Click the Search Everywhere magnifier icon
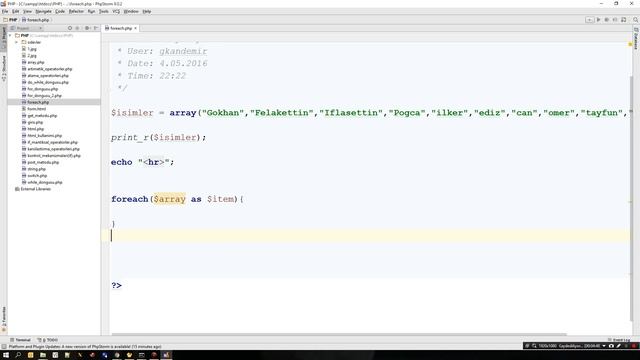The height and width of the screenshot is (360, 640). [636, 20]
